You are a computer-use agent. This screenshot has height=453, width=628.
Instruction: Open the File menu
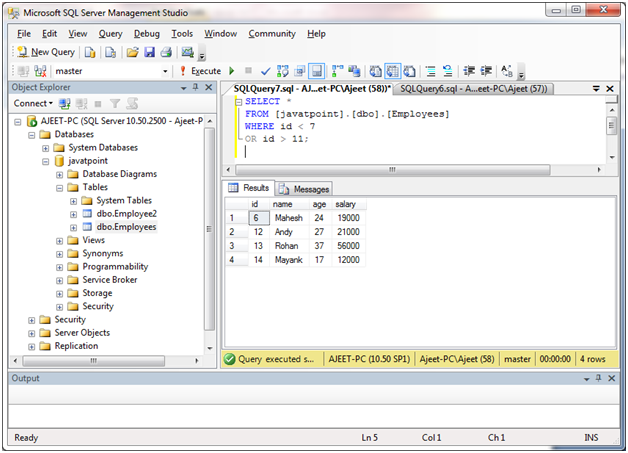coord(24,34)
